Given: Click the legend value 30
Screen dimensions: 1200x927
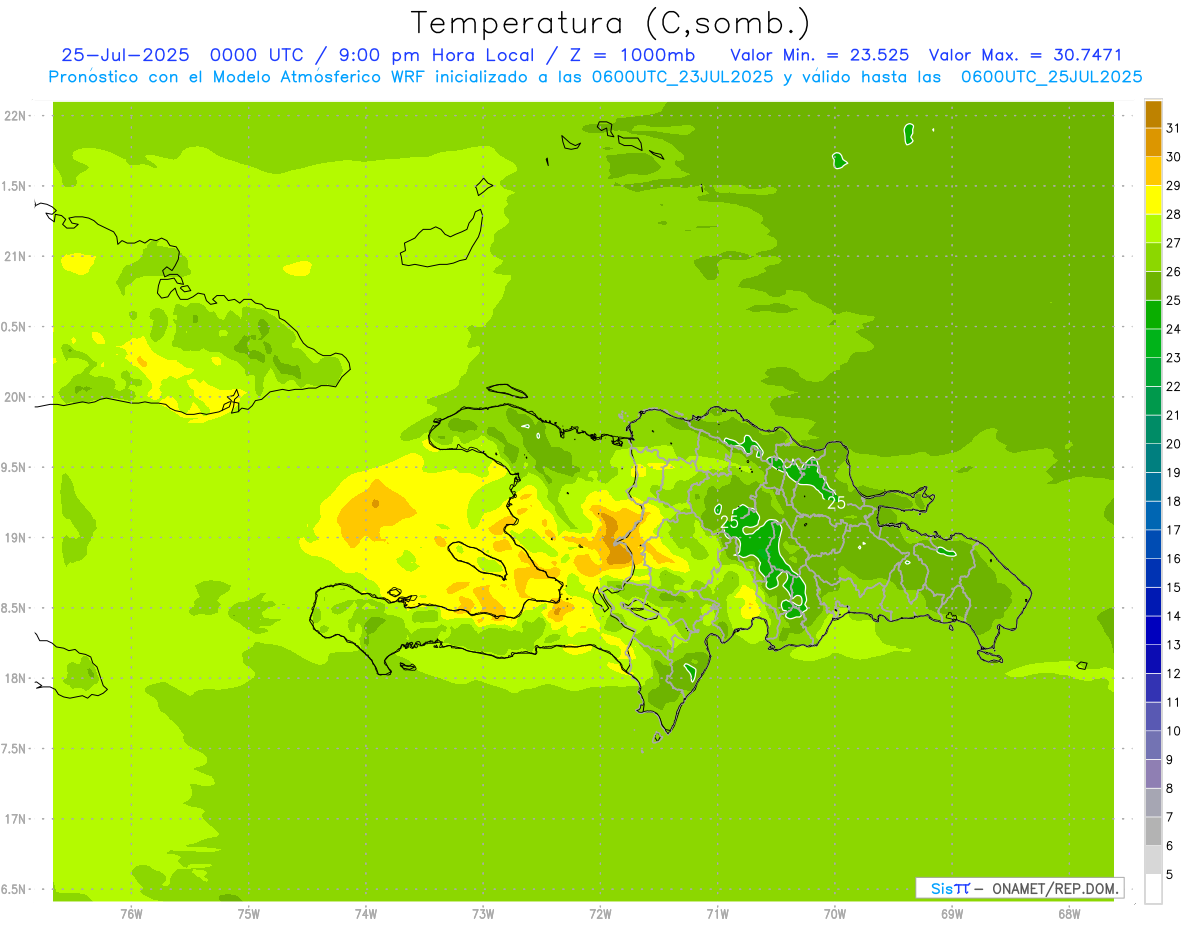Looking at the screenshot, I should (1173, 157).
